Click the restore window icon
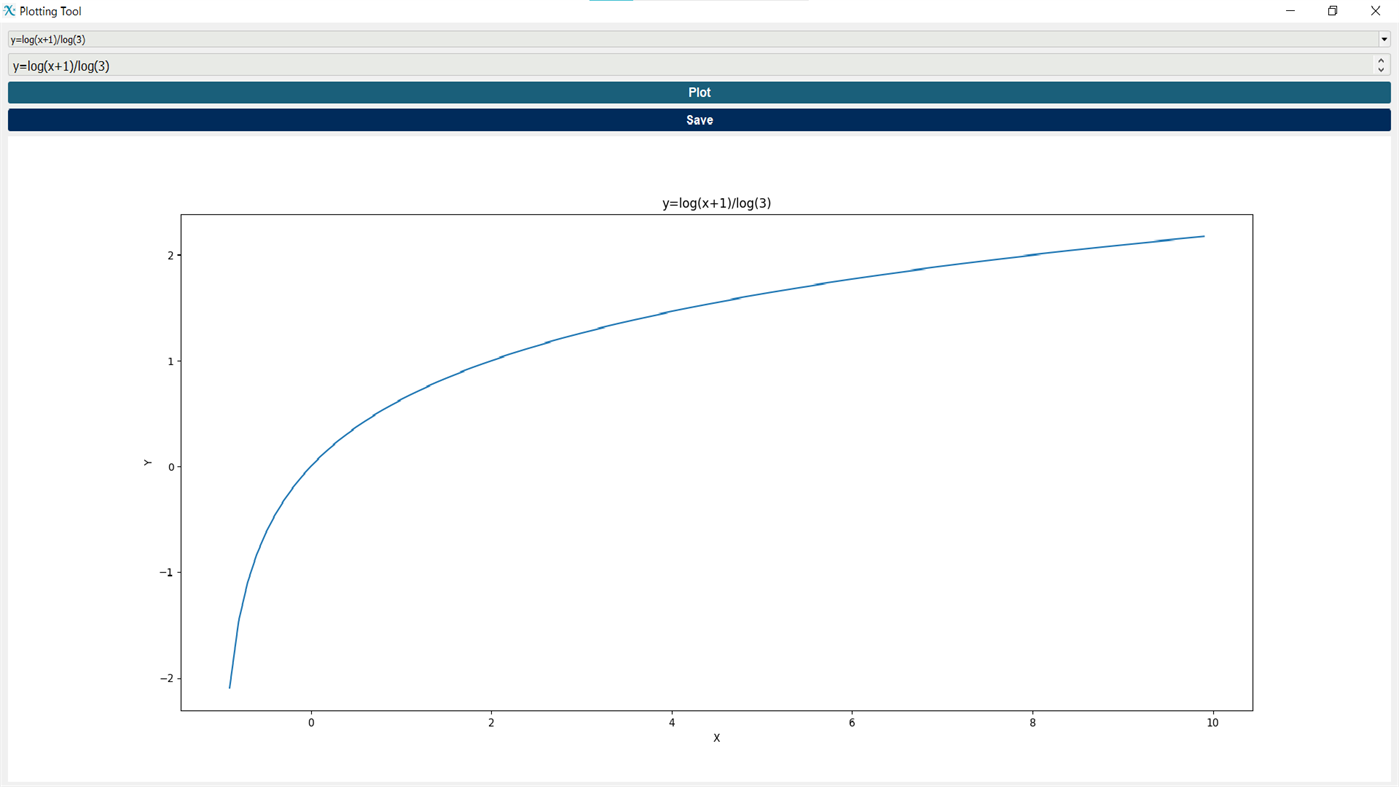The width and height of the screenshot is (1399, 787). pos(1330,9)
